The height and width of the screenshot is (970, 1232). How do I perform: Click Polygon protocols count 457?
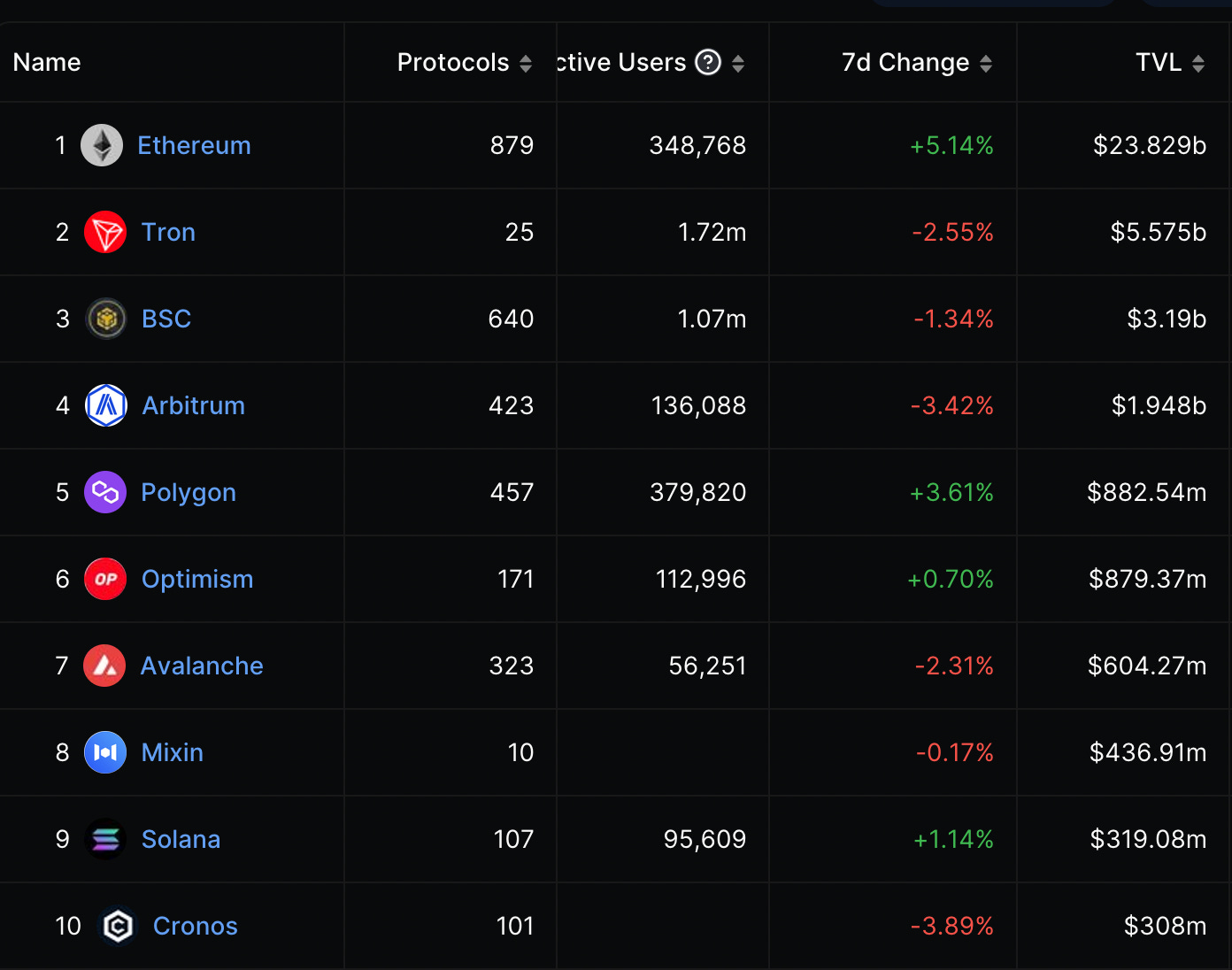[x=512, y=492]
